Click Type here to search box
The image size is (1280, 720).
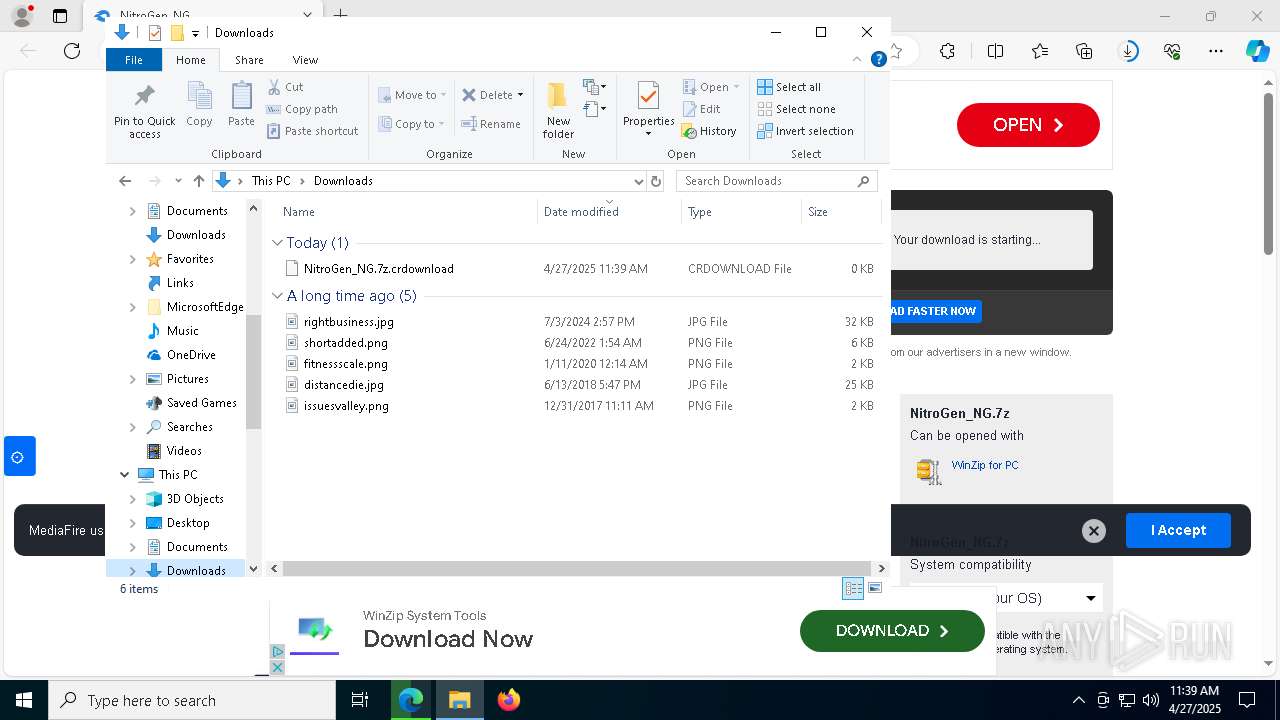192,700
